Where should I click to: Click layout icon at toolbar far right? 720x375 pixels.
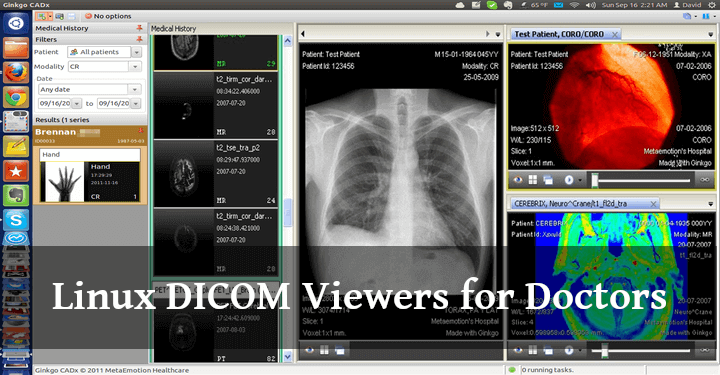point(687,16)
